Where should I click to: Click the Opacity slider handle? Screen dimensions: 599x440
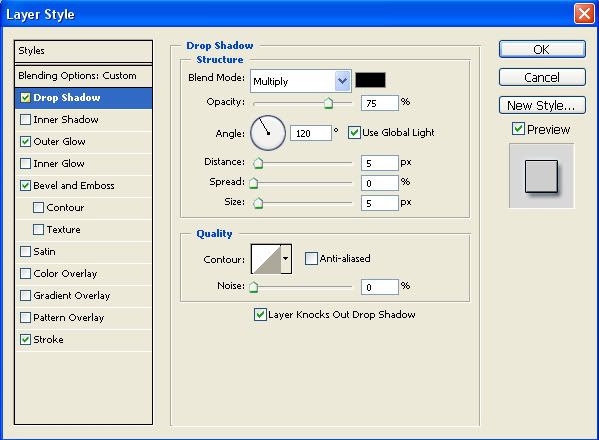328,103
